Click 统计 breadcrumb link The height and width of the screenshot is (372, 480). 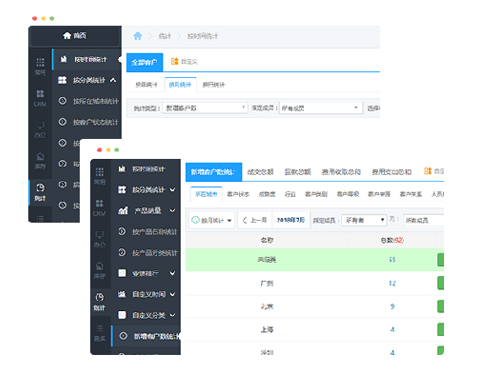coord(164,36)
